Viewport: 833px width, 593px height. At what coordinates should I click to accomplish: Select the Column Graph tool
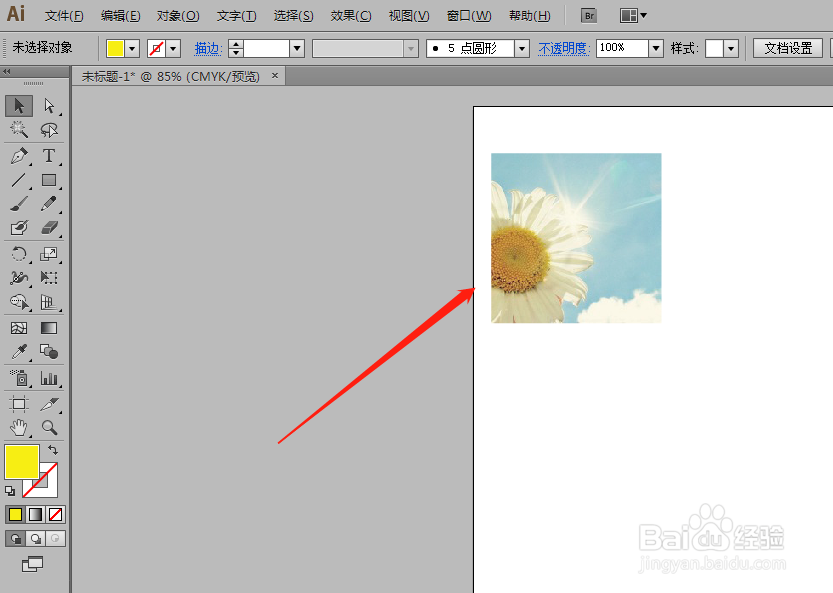point(49,378)
